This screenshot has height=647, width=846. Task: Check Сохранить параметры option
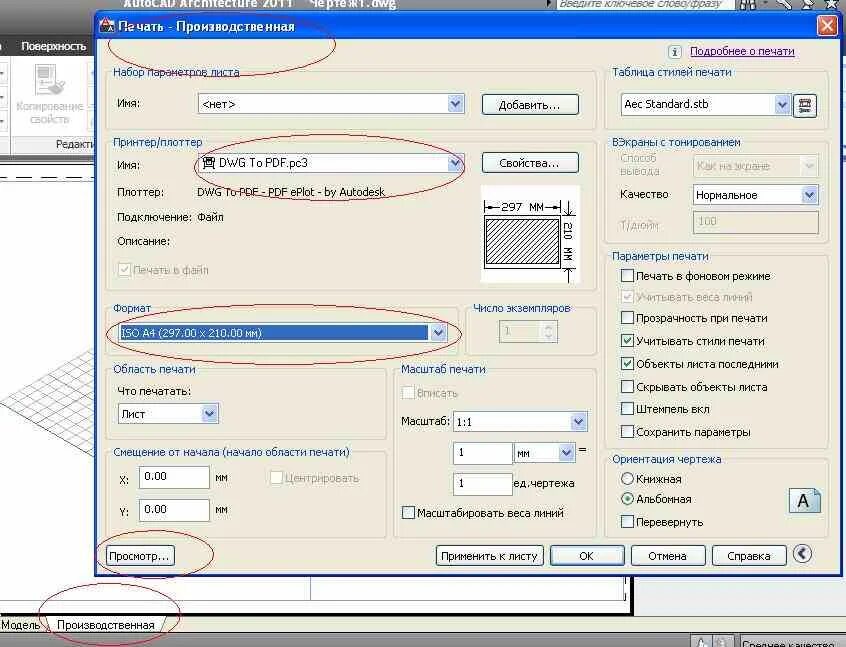point(627,432)
